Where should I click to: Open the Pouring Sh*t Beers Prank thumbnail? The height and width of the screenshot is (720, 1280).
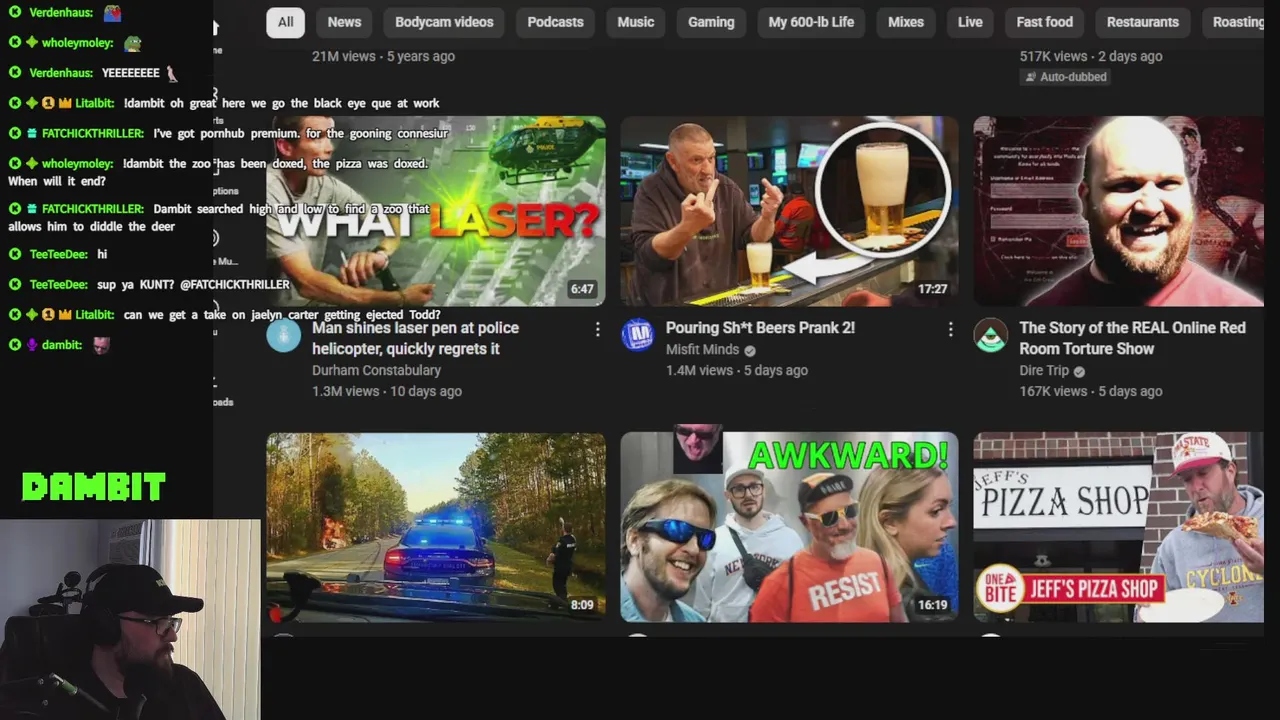pos(789,211)
